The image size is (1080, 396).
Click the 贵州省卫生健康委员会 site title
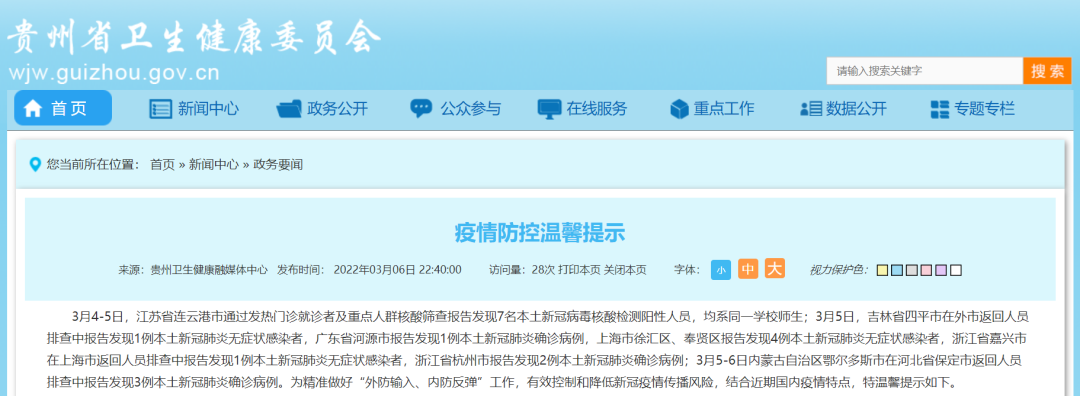[x=194, y=37]
